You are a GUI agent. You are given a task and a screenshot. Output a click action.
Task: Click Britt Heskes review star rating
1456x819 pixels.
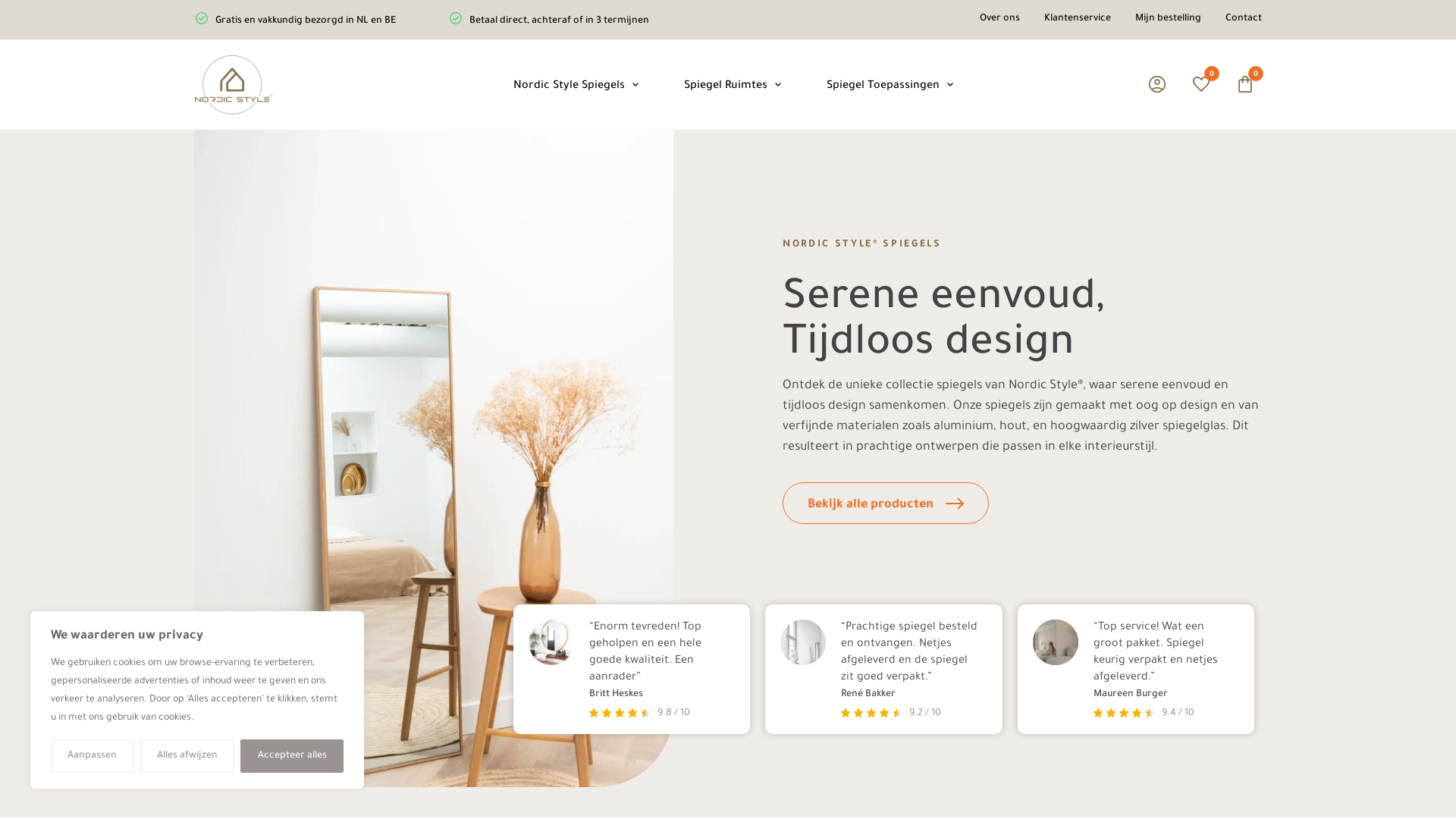(x=620, y=713)
